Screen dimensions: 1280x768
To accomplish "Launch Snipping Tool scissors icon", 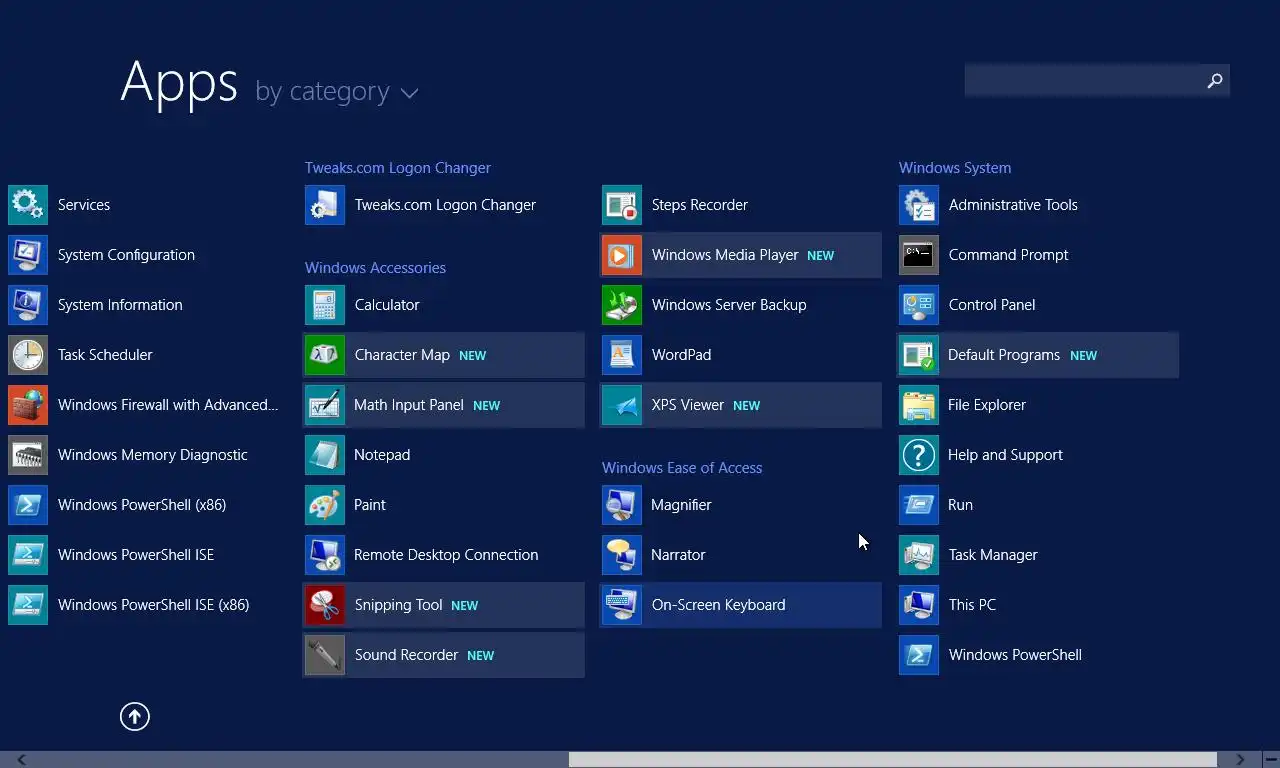I will (x=325, y=605).
